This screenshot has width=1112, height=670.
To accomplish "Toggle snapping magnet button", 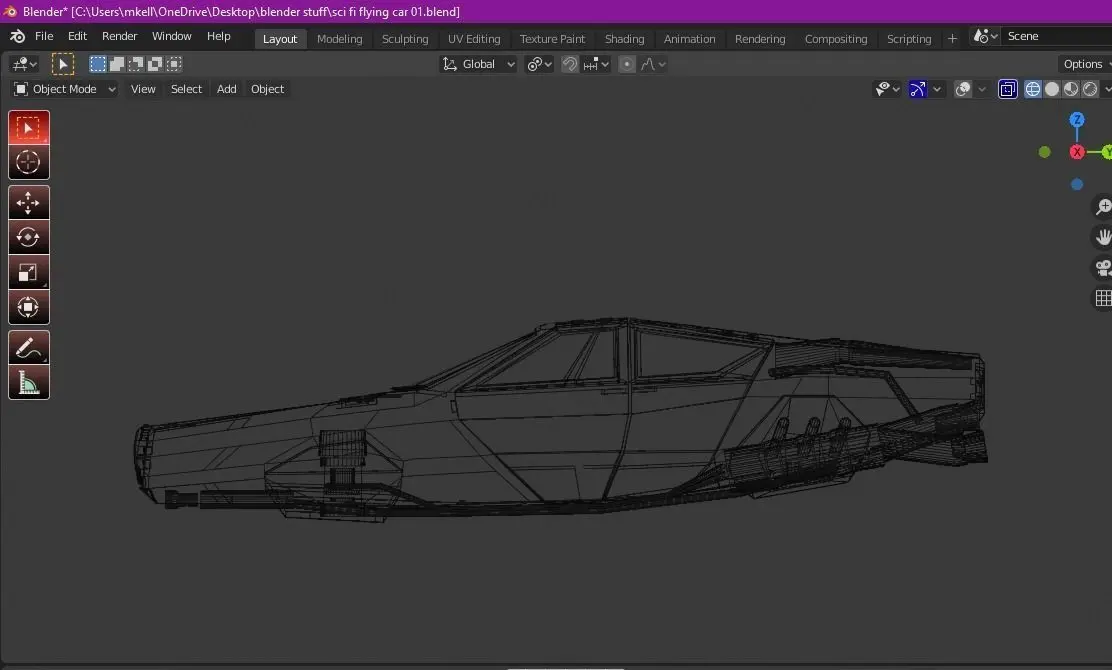I will (x=569, y=65).
